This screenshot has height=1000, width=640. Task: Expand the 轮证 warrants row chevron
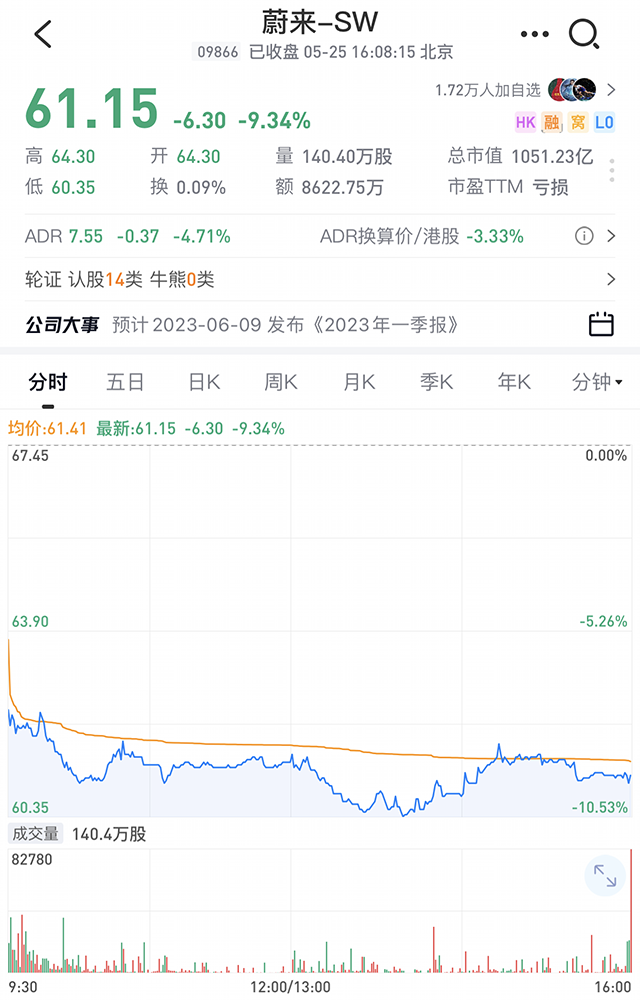tap(611, 279)
